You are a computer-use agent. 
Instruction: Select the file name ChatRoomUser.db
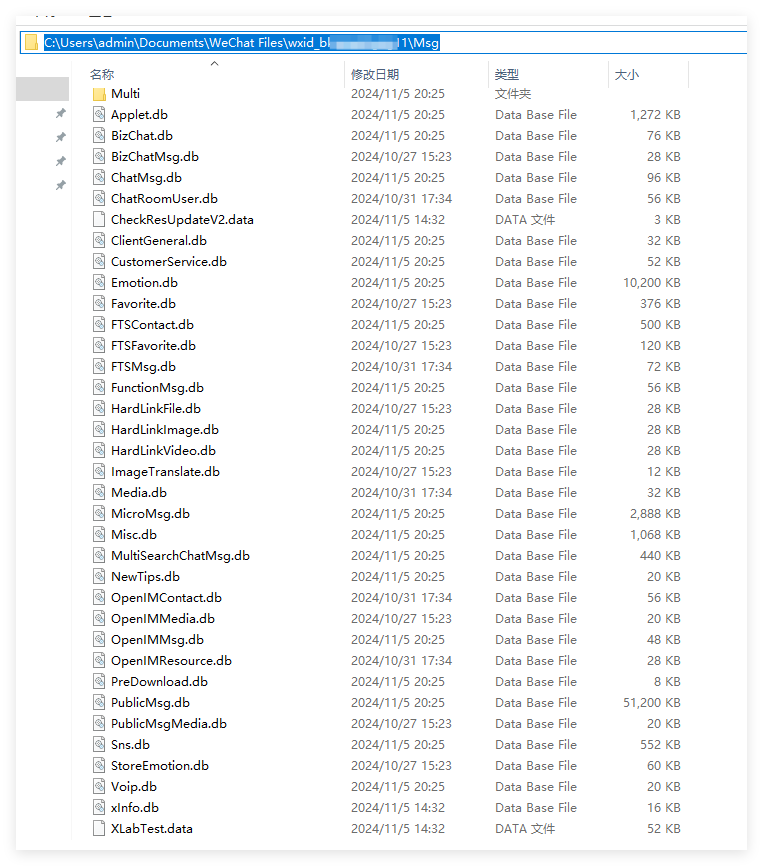tap(164, 199)
